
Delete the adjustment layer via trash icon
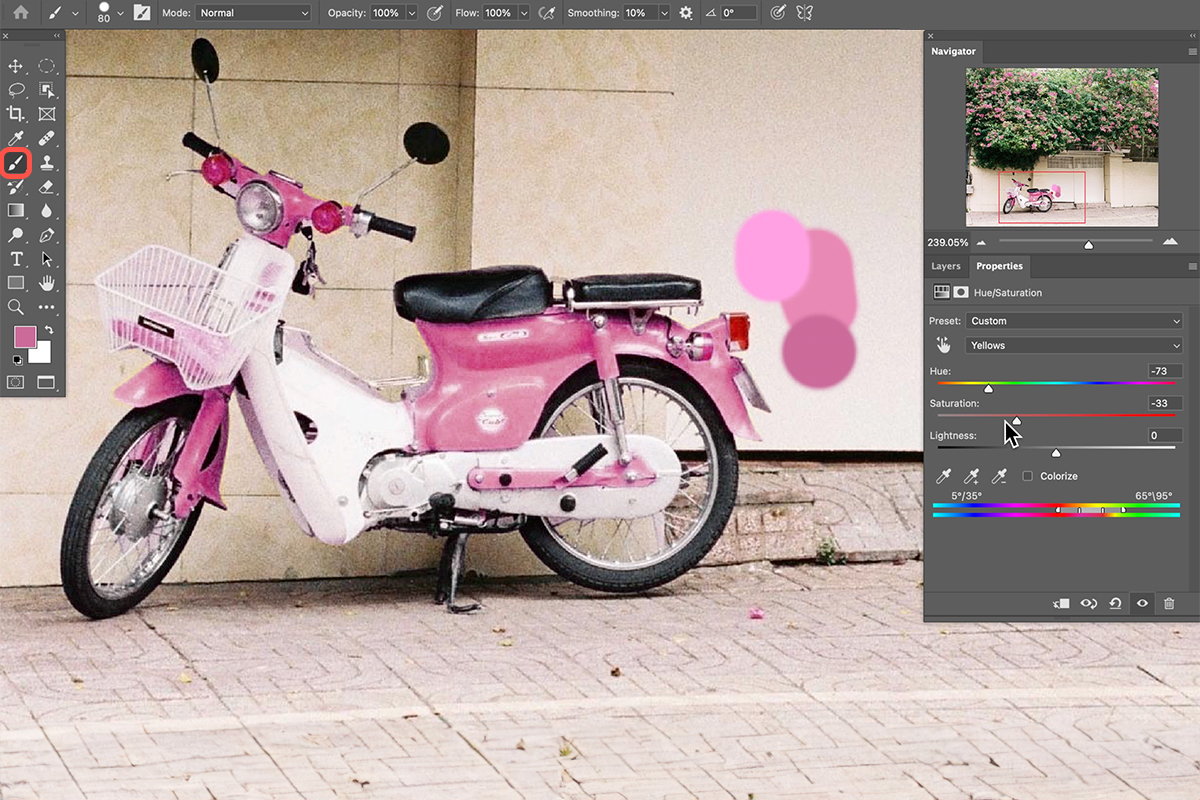pos(1169,603)
